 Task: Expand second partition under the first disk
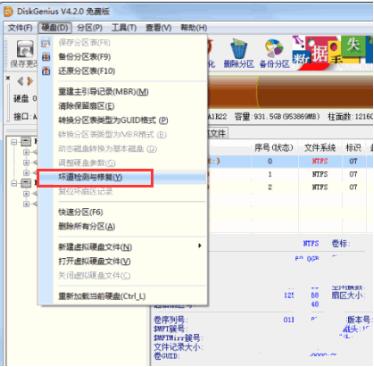tap(26, 163)
